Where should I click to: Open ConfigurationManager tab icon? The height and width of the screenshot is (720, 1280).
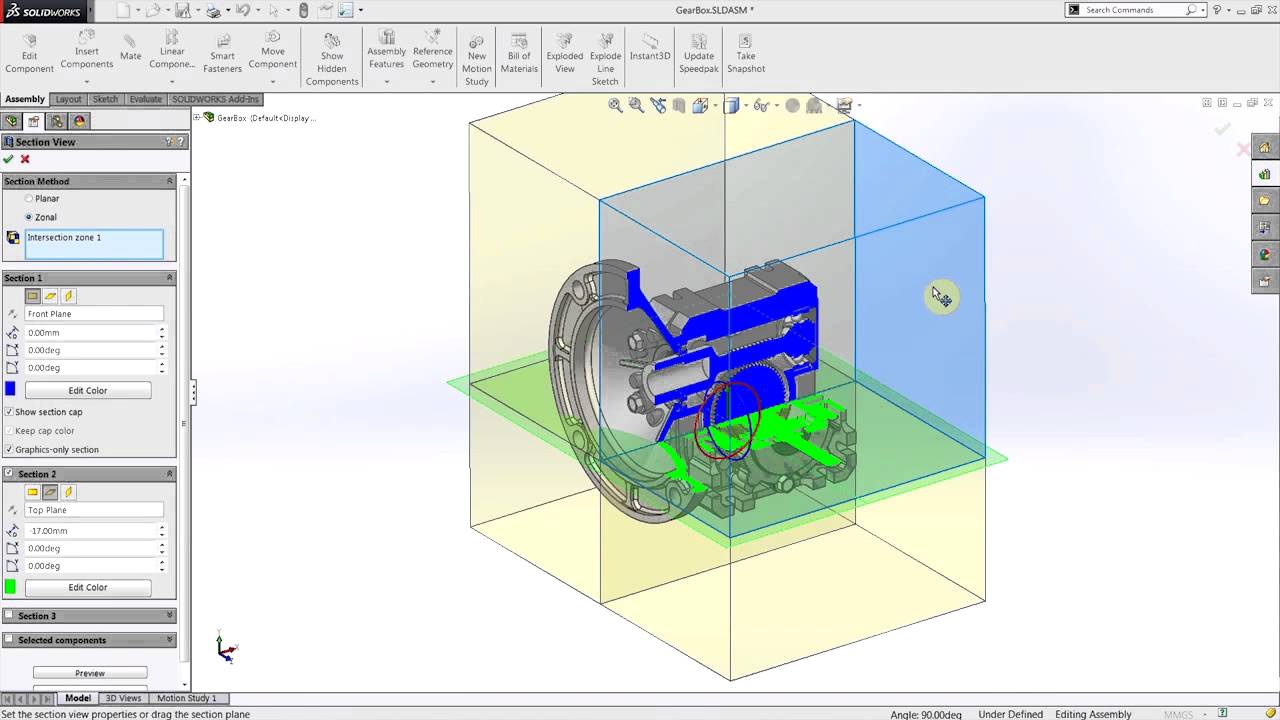[x=57, y=121]
